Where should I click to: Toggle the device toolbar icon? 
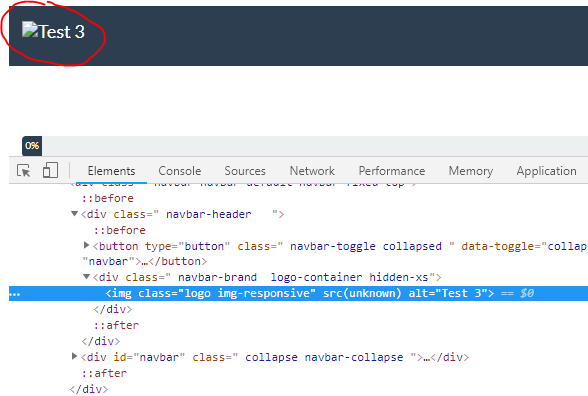(50, 170)
